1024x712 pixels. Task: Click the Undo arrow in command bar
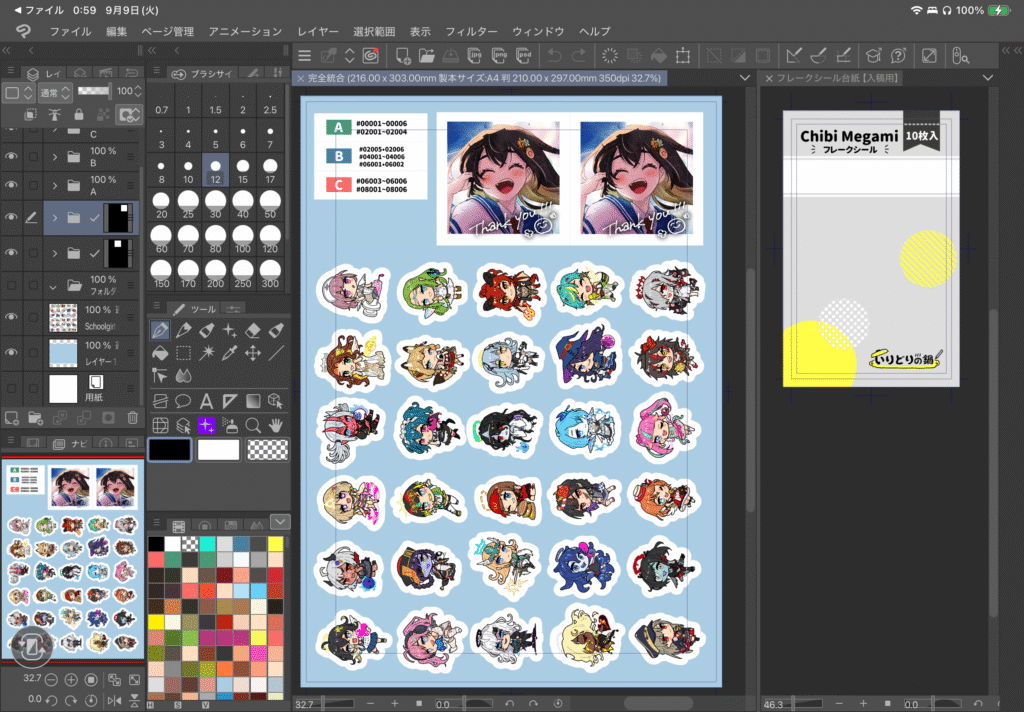click(x=554, y=56)
